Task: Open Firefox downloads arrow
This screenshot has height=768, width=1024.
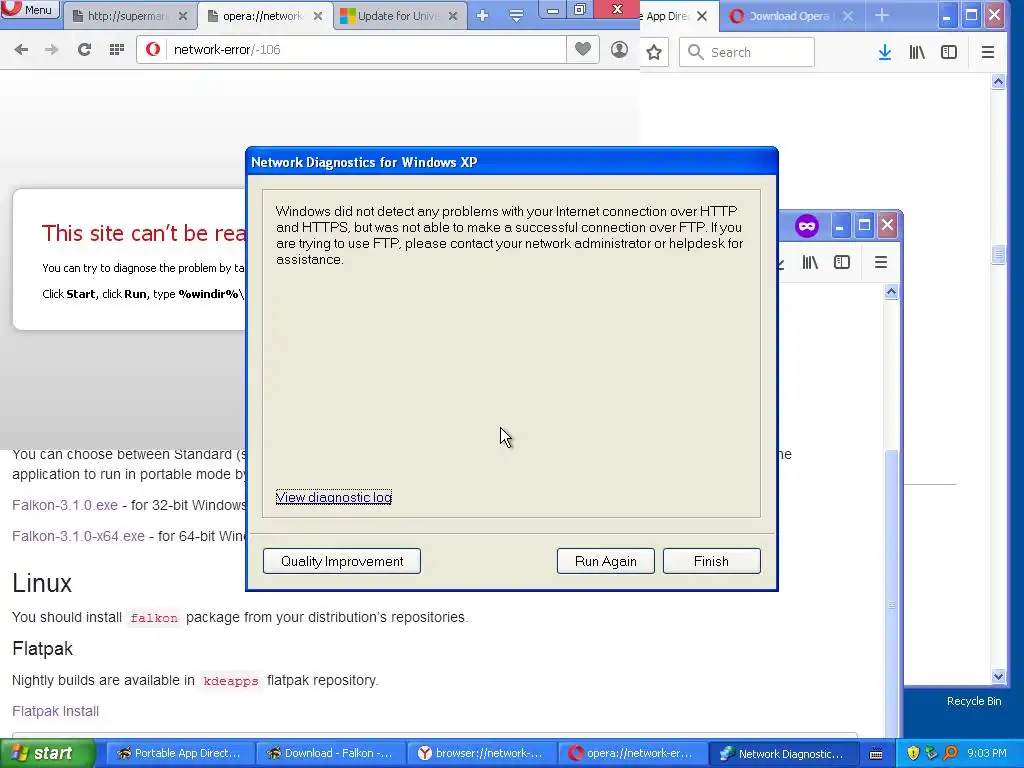Action: click(x=884, y=52)
